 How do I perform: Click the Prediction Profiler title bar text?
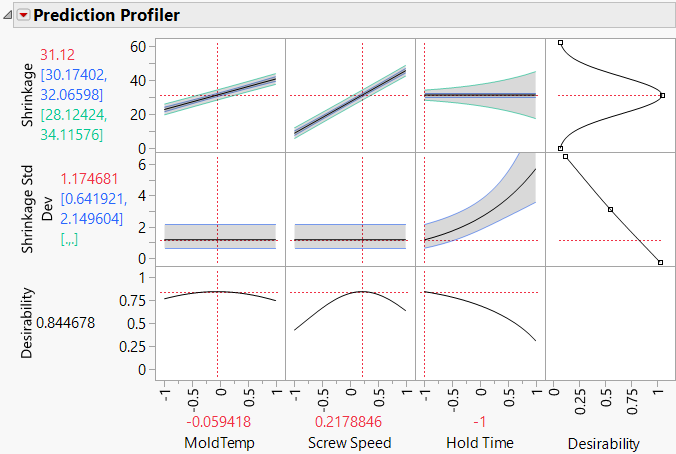107,15
